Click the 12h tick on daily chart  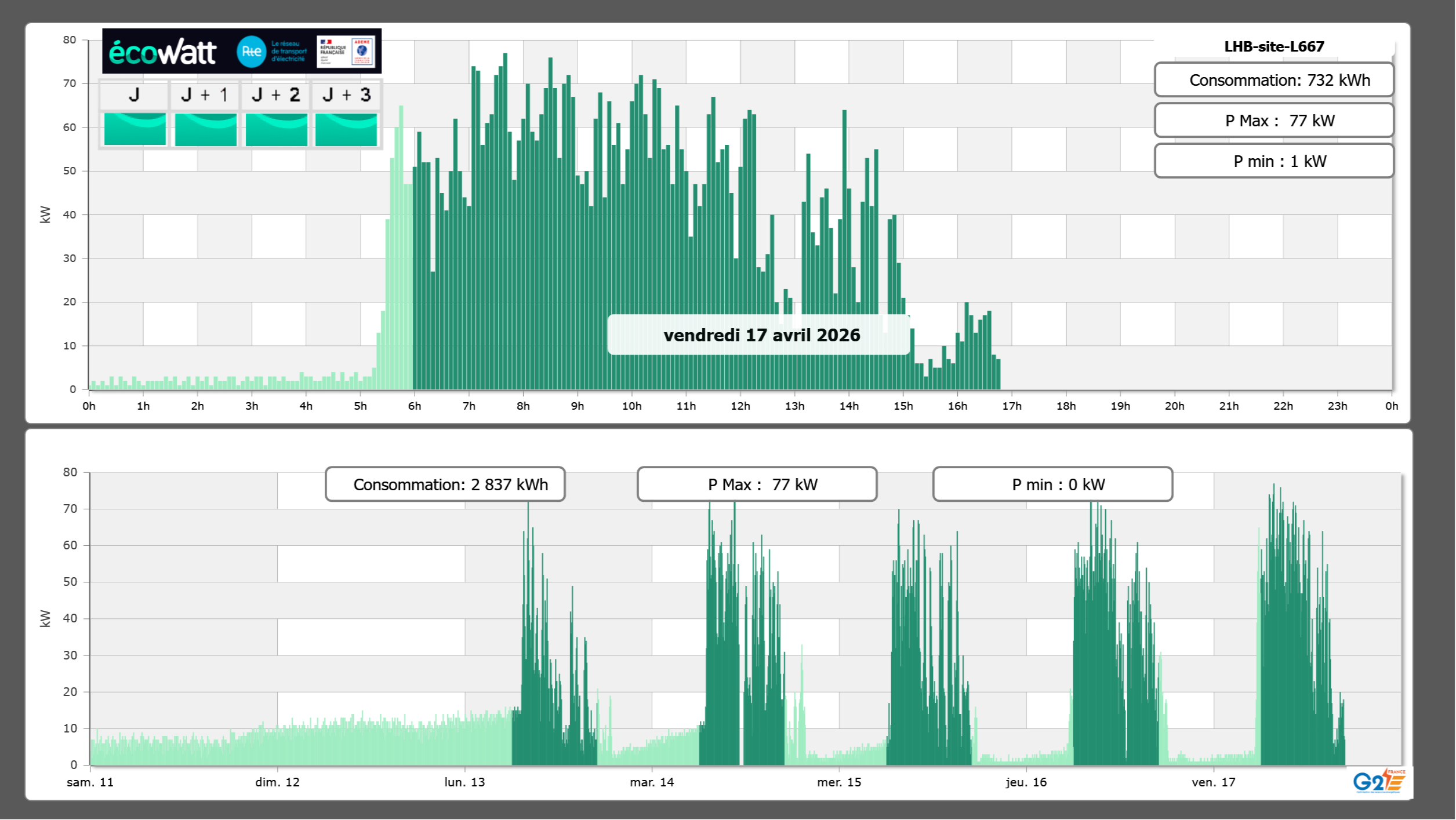pos(740,406)
